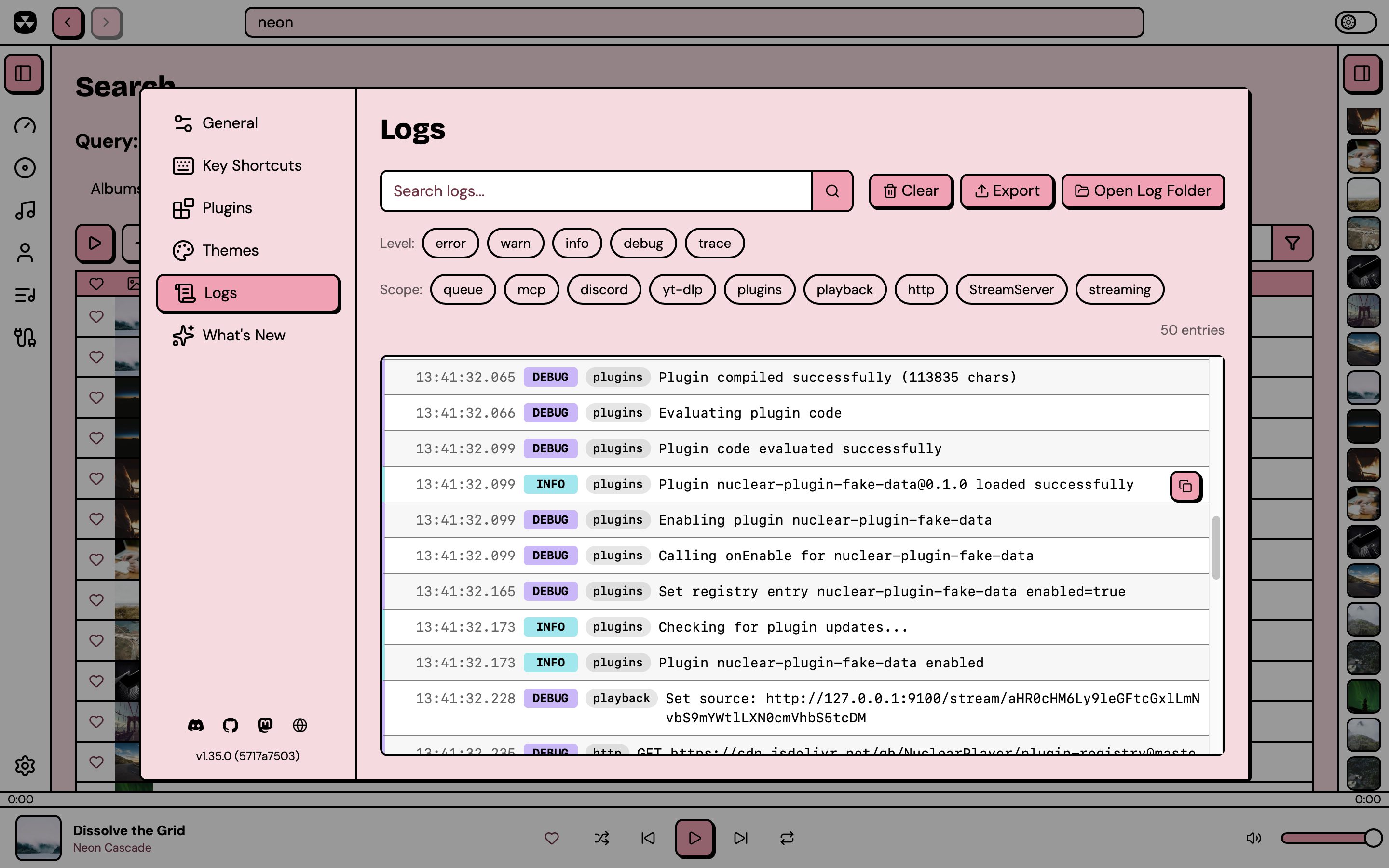Open the GitHub link icon
The image size is (1389, 868).
tap(230, 725)
